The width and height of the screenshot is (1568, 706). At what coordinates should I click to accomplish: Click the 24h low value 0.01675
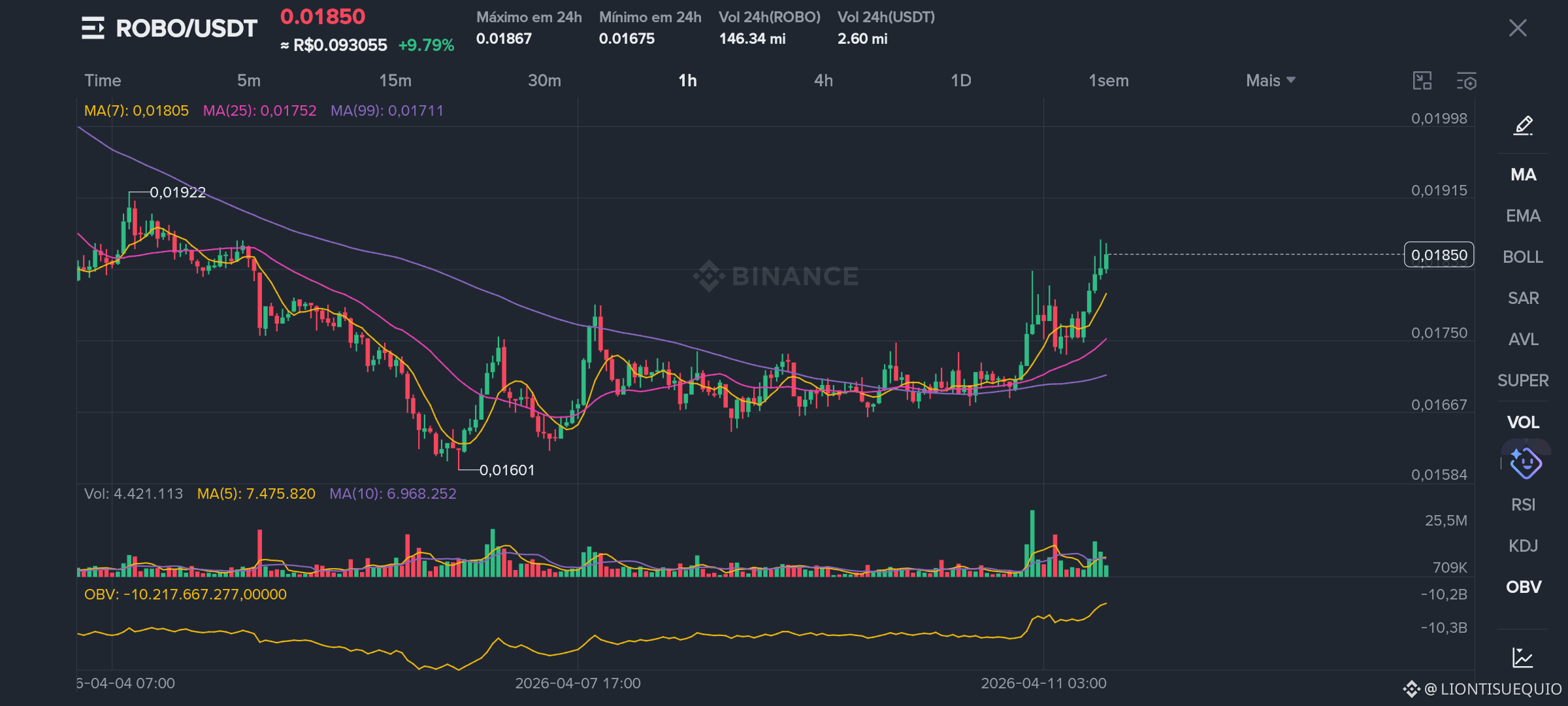click(x=627, y=39)
